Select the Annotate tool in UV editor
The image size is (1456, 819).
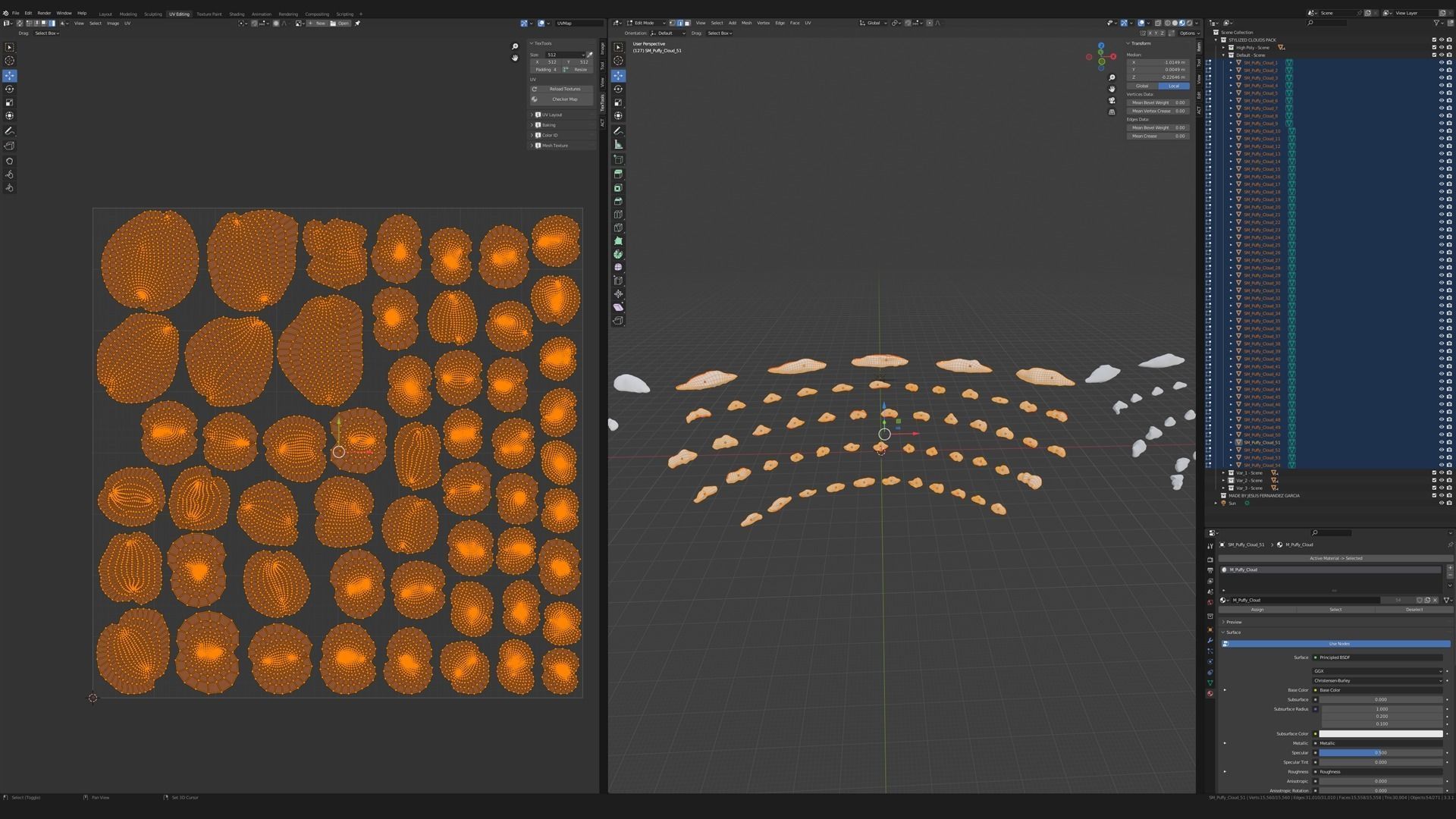click(10, 131)
